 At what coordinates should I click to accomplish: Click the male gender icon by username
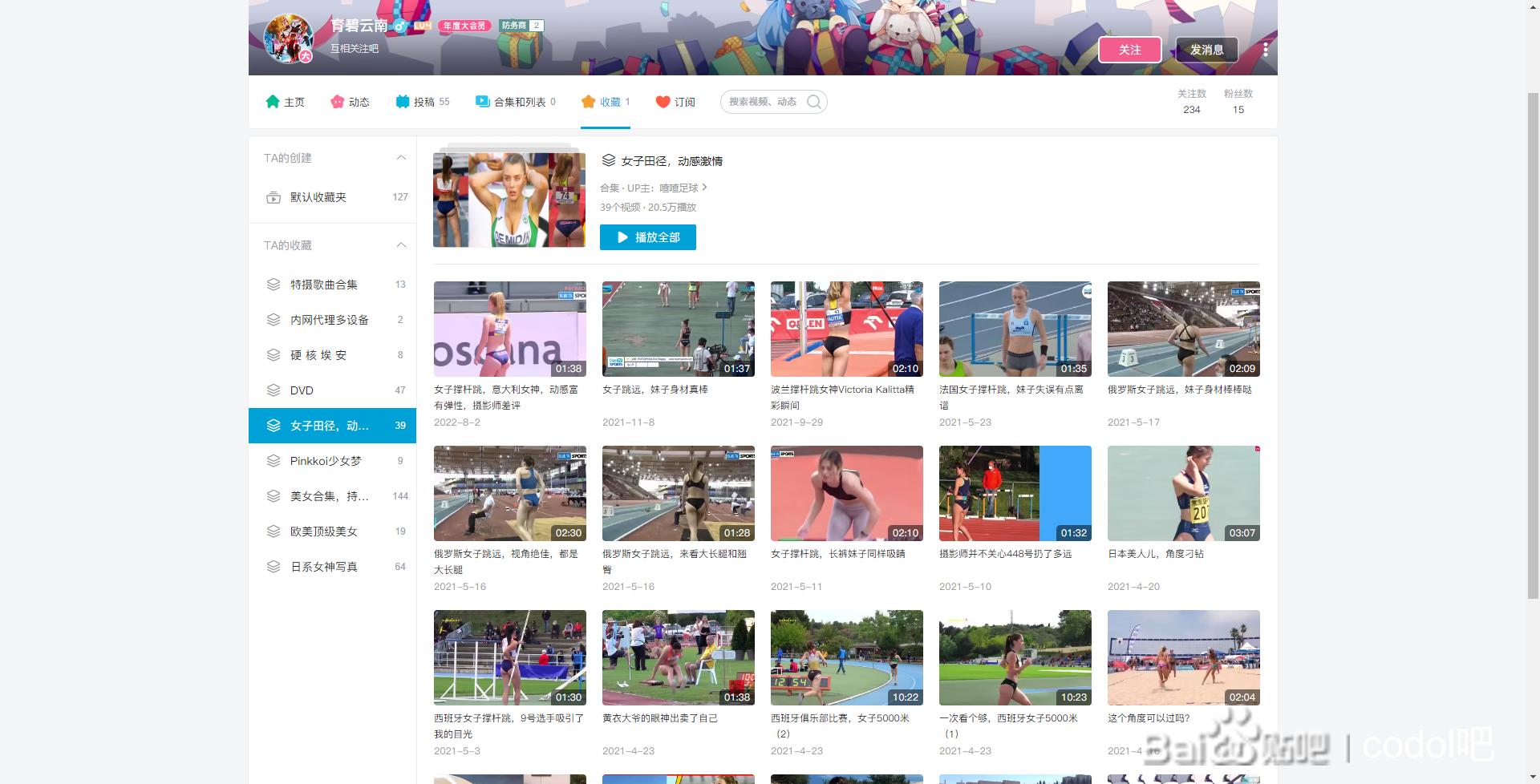399,26
